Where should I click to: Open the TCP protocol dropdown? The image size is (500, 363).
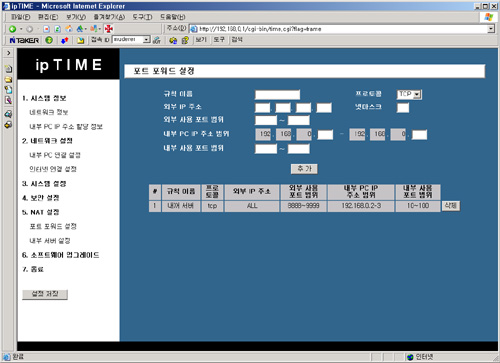(x=409, y=94)
